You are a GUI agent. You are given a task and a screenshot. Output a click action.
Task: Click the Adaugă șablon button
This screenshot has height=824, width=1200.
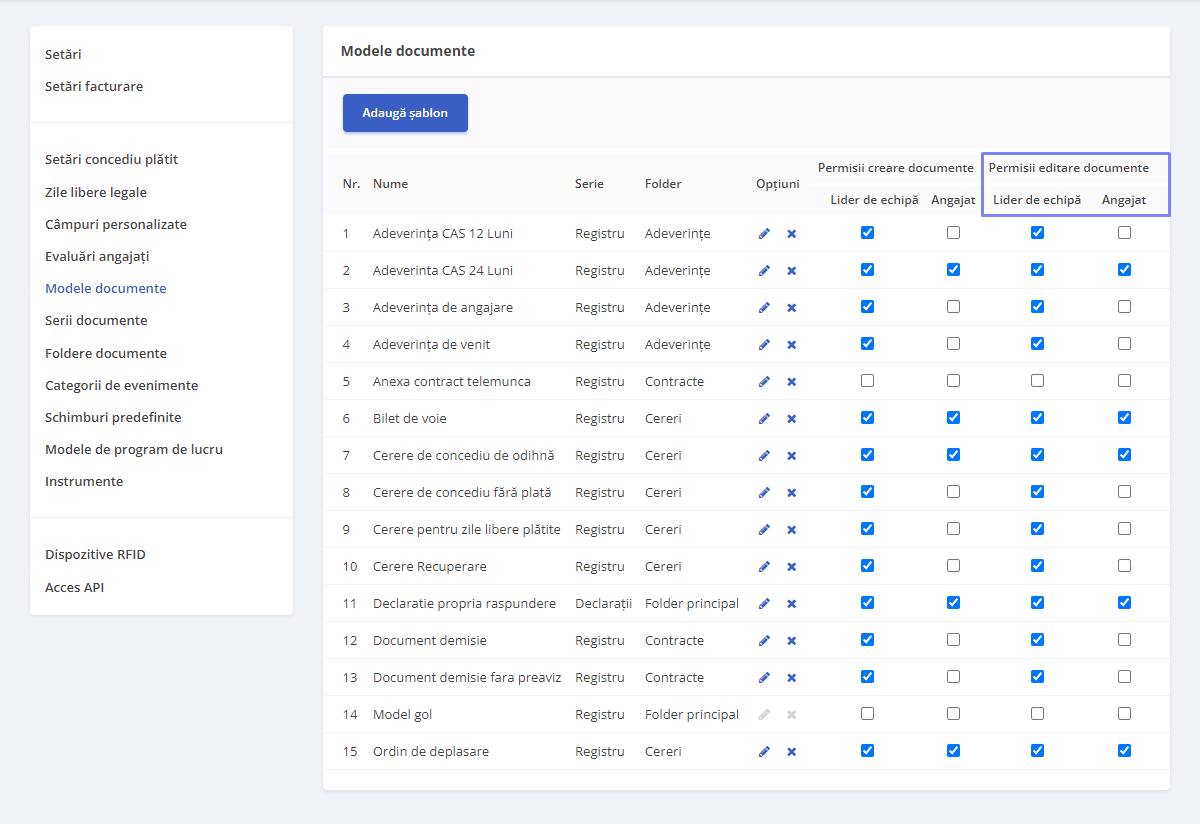pos(405,113)
